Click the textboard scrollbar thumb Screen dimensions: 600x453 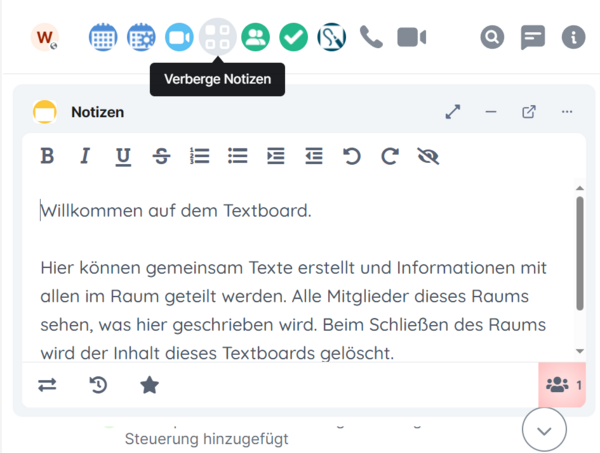tap(580, 253)
